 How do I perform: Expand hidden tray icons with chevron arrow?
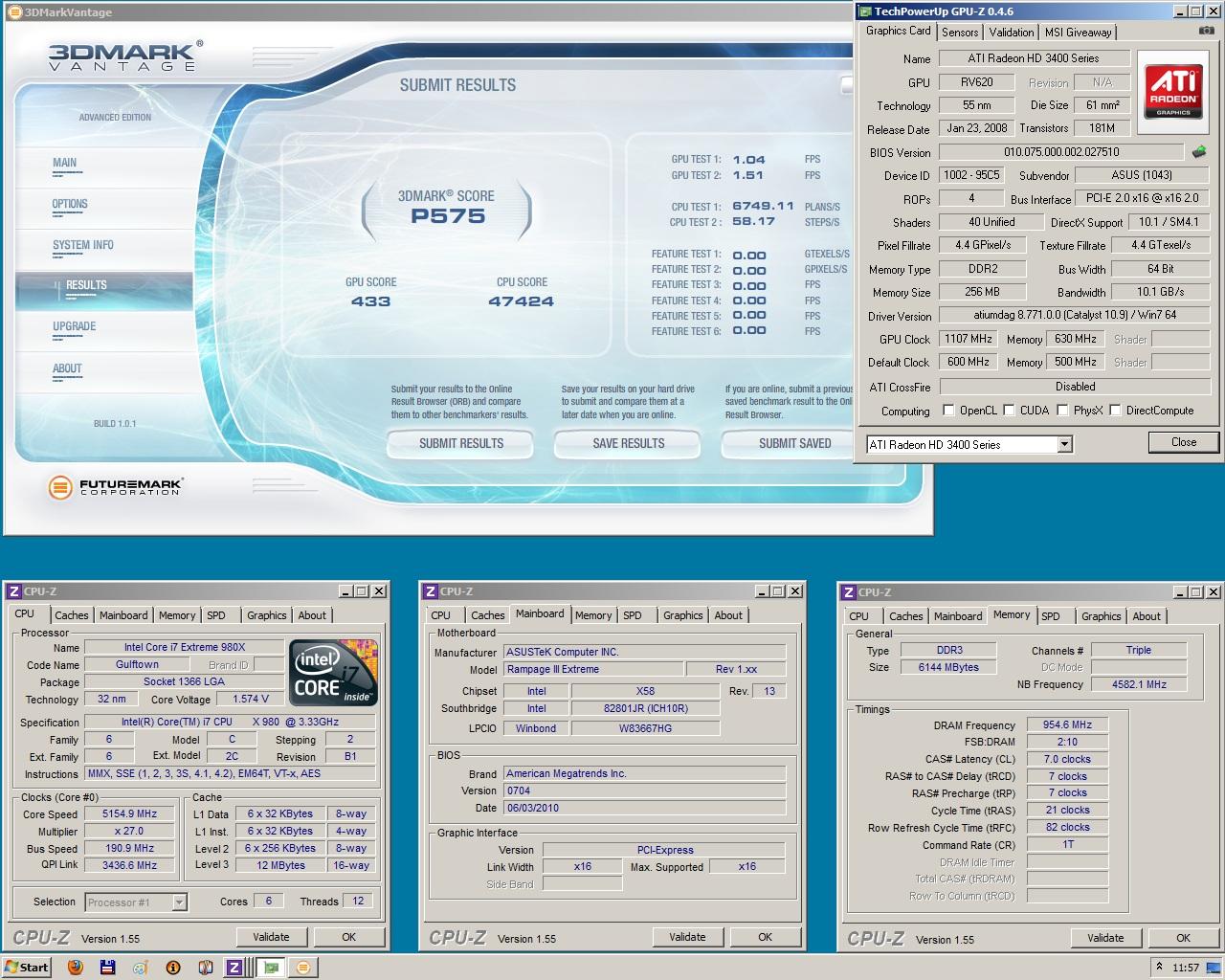click(1159, 967)
